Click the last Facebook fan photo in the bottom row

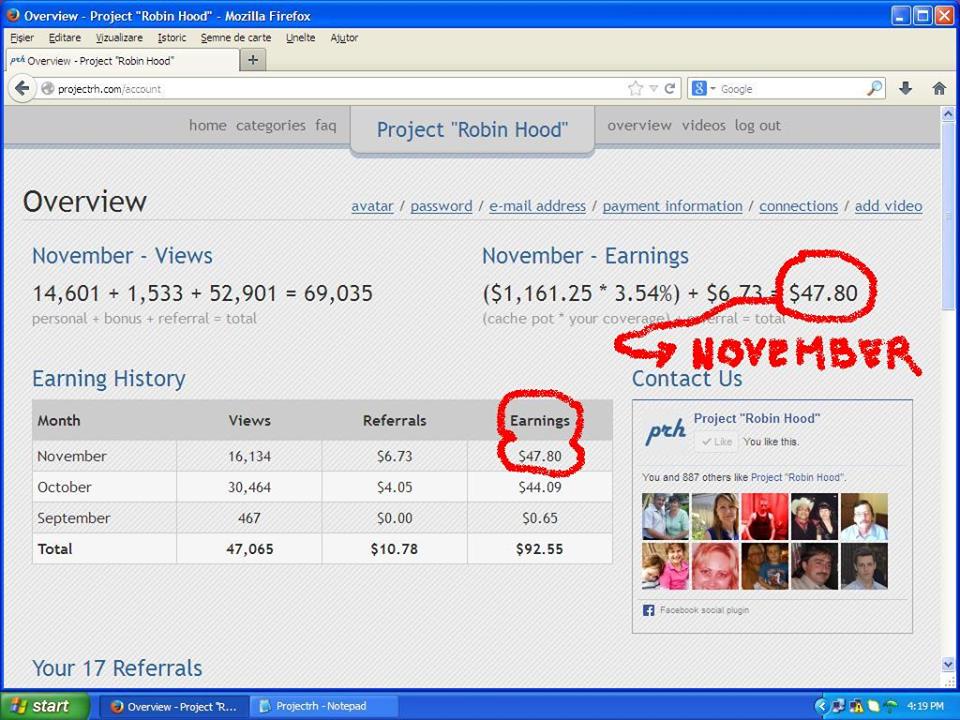click(864, 566)
